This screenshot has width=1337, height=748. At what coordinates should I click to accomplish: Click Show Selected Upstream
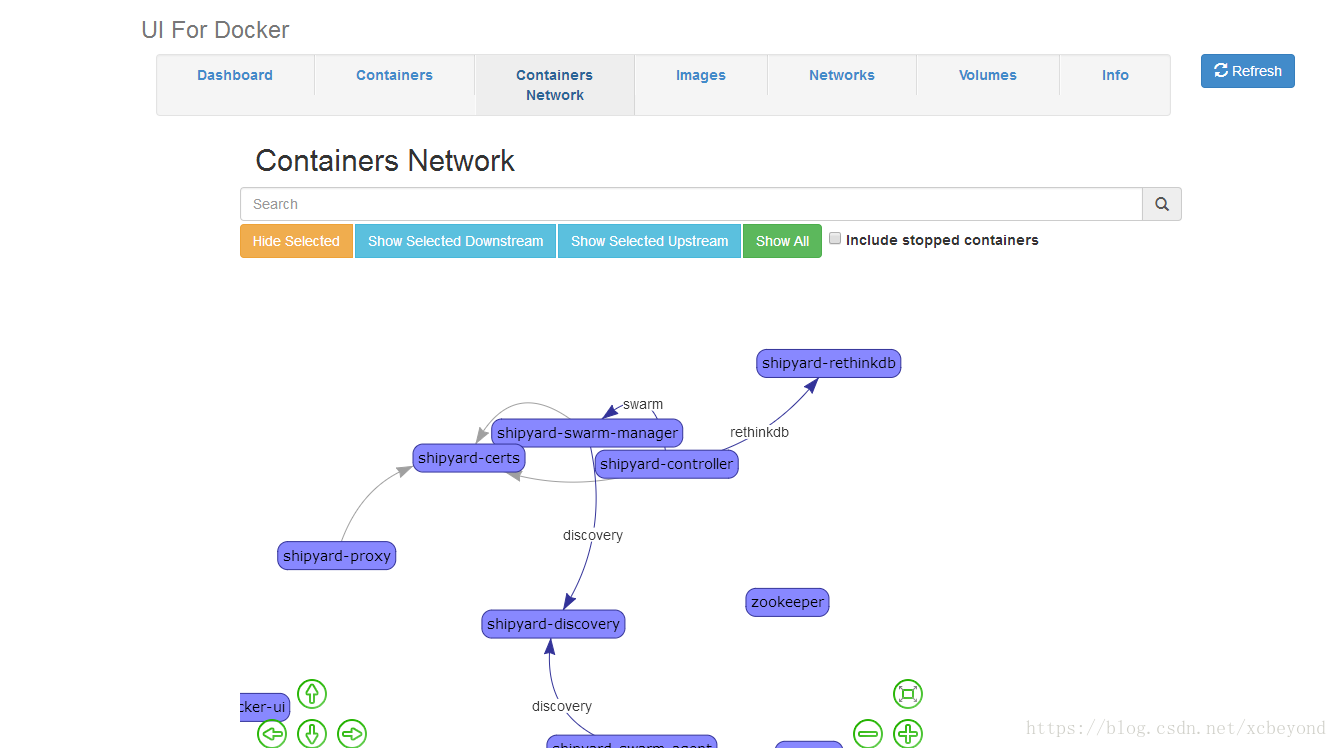point(648,240)
